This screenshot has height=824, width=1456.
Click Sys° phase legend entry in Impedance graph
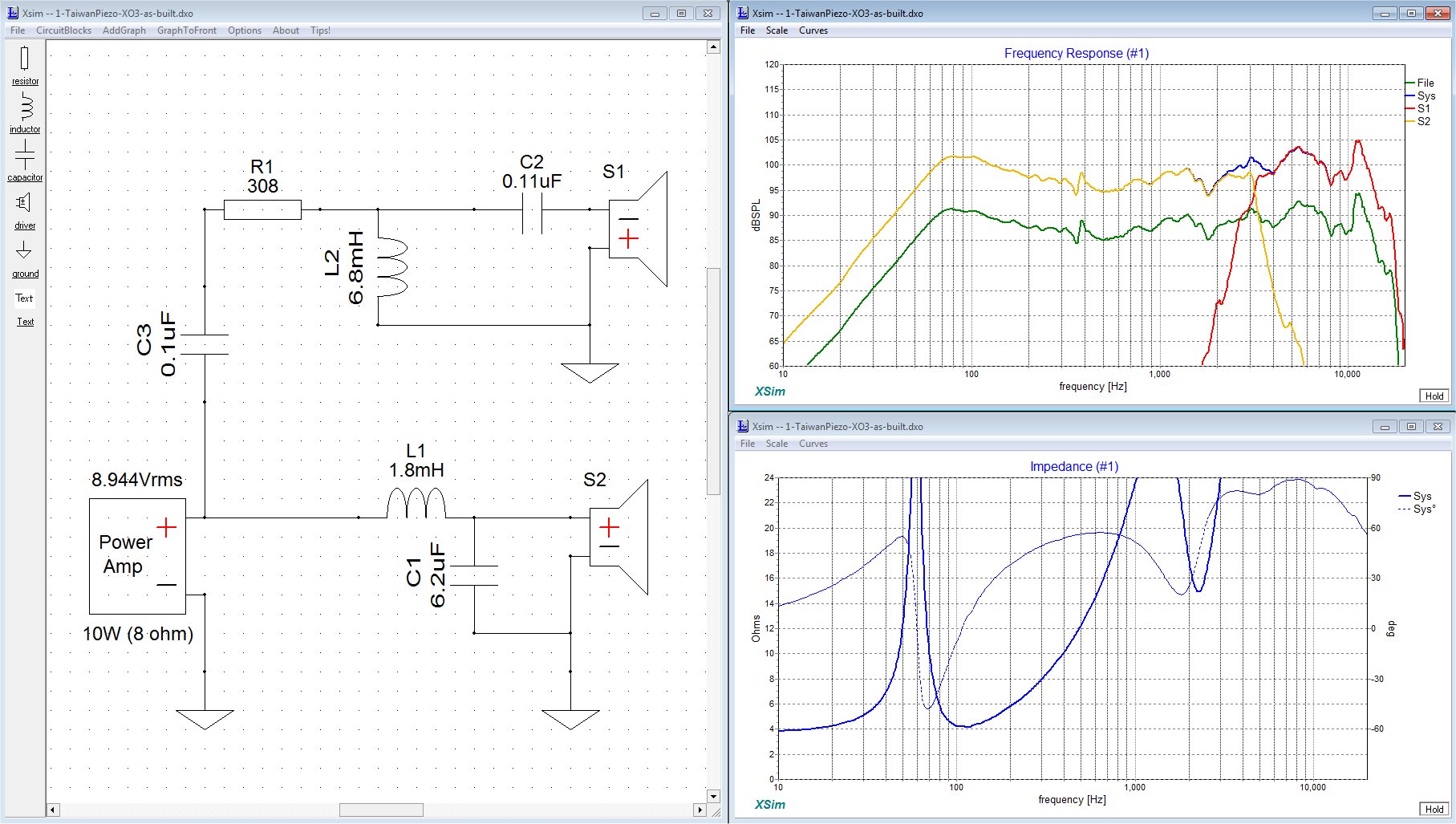1417,509
